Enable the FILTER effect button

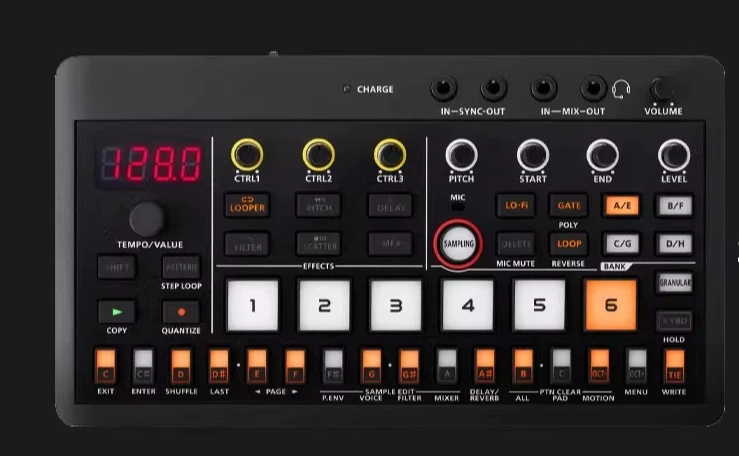pyautogui.click(x=247, y=244)
